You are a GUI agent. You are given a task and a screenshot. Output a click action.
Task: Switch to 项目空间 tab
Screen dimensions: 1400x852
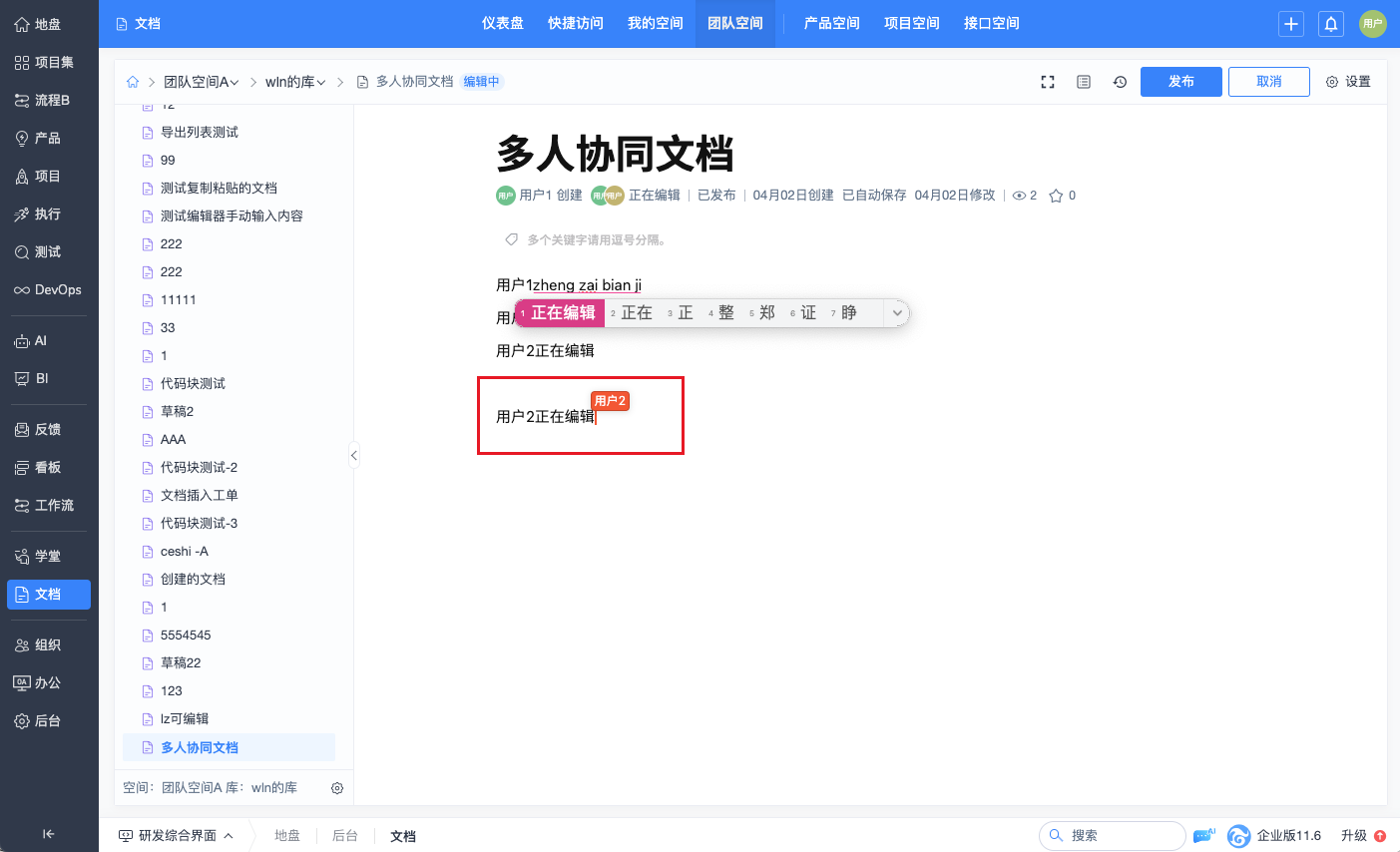[912, 24]
